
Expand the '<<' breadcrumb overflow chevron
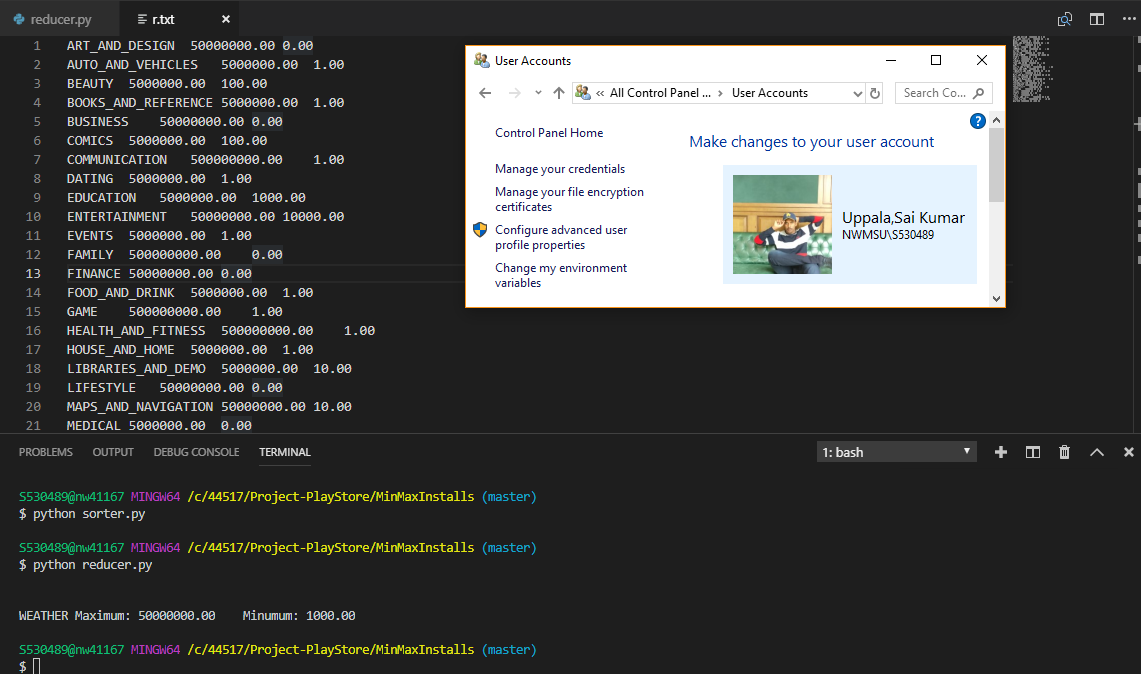(x=600, y=93)
